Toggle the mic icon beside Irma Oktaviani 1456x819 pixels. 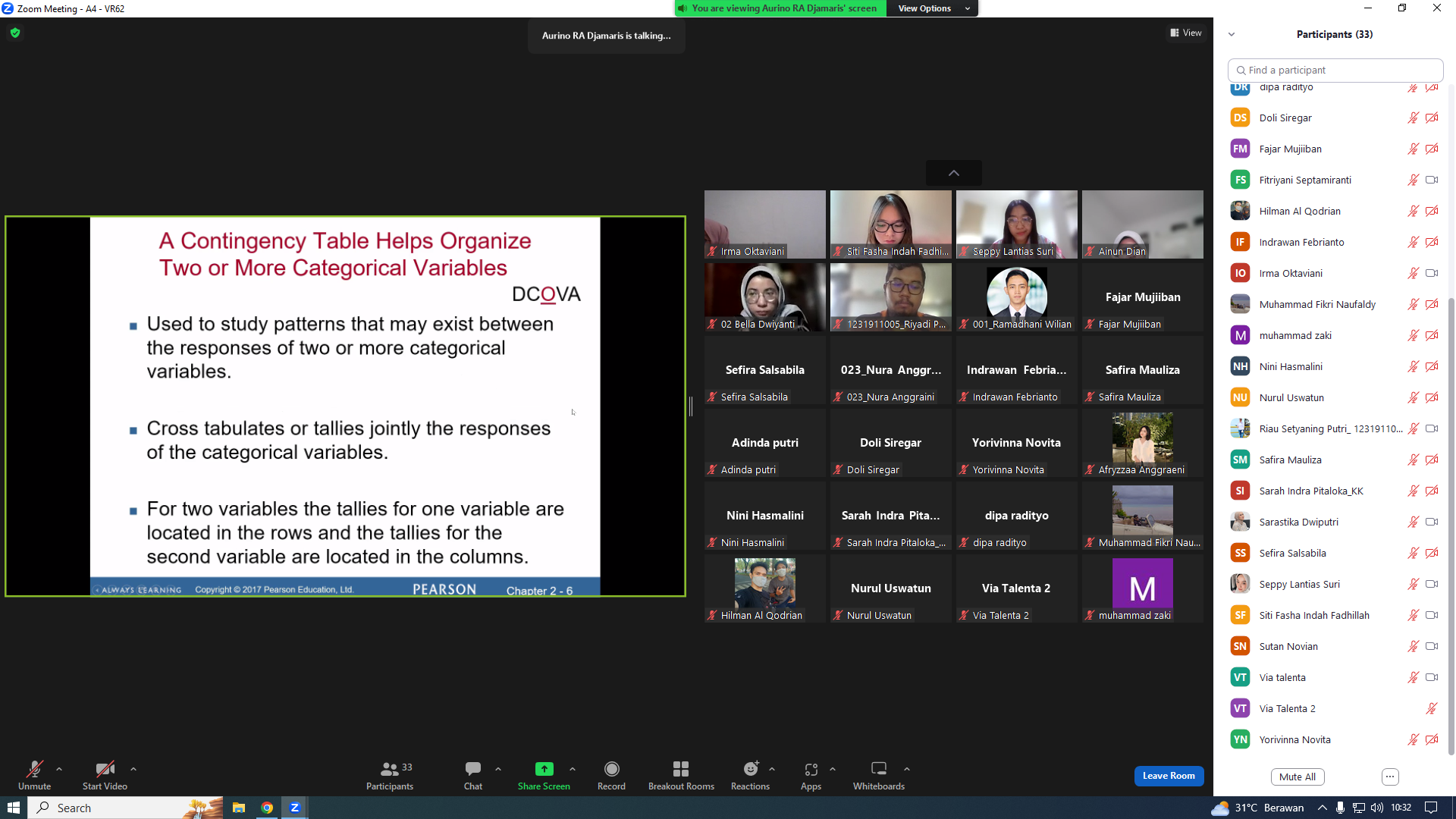[x=1413, y=273]
